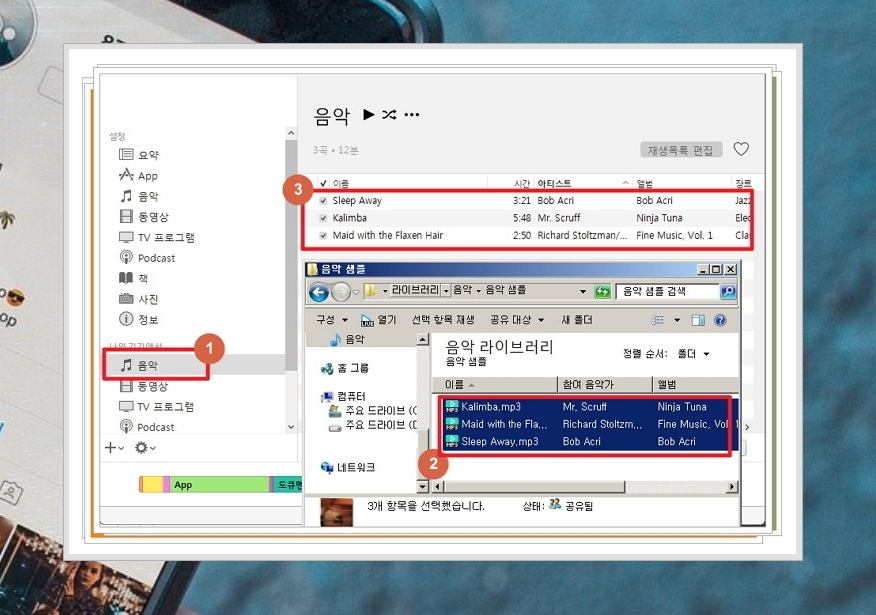Image resolution: width=876 pixels, height=615 pixels.
Task: Open the more options ellipsis
Action: (x=412, y=115)
